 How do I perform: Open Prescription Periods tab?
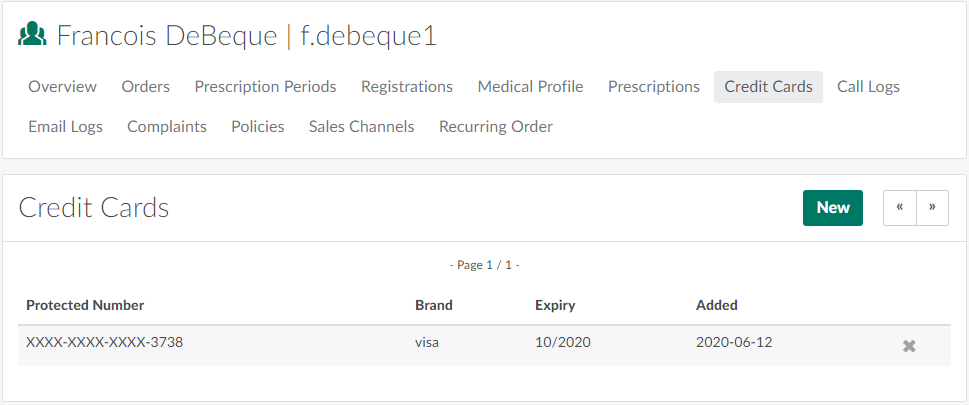pos(265,87)
